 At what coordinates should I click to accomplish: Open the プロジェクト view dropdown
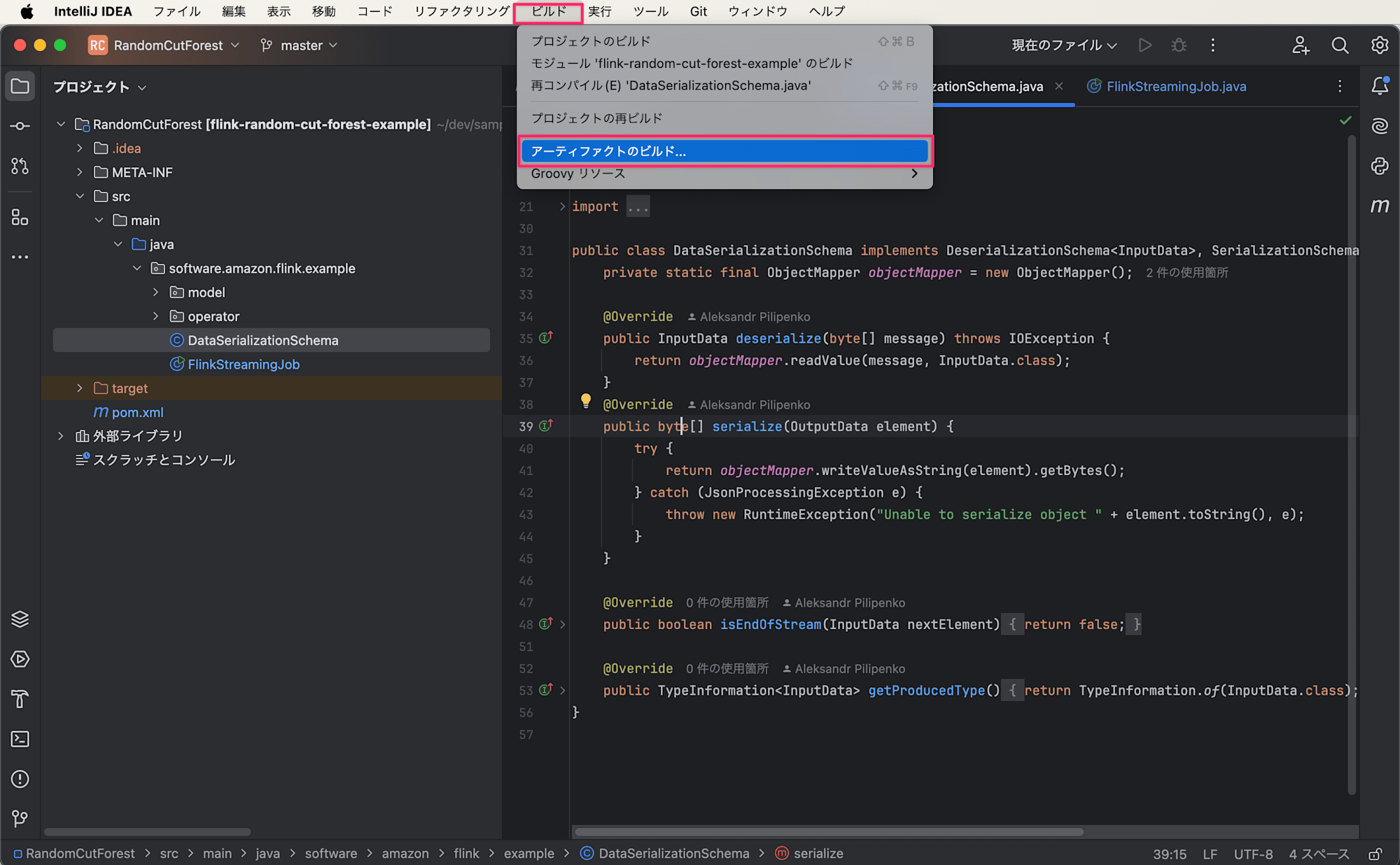pyautogui.click(x=100, y=87)
